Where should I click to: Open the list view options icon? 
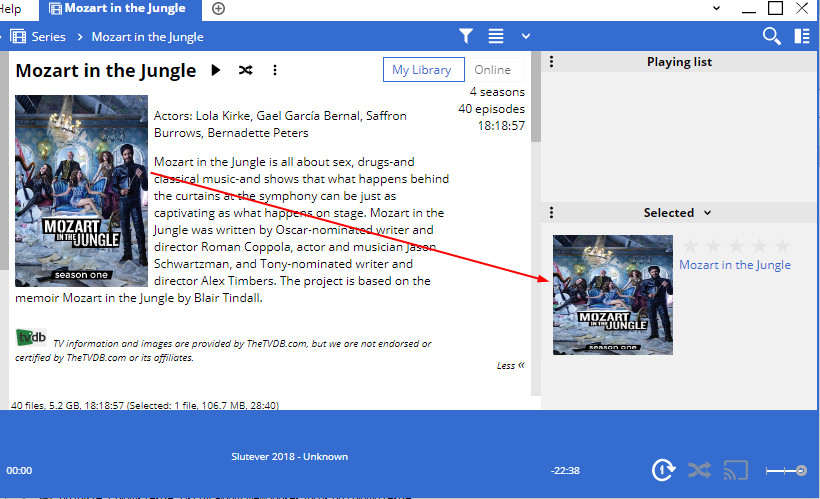496,36
